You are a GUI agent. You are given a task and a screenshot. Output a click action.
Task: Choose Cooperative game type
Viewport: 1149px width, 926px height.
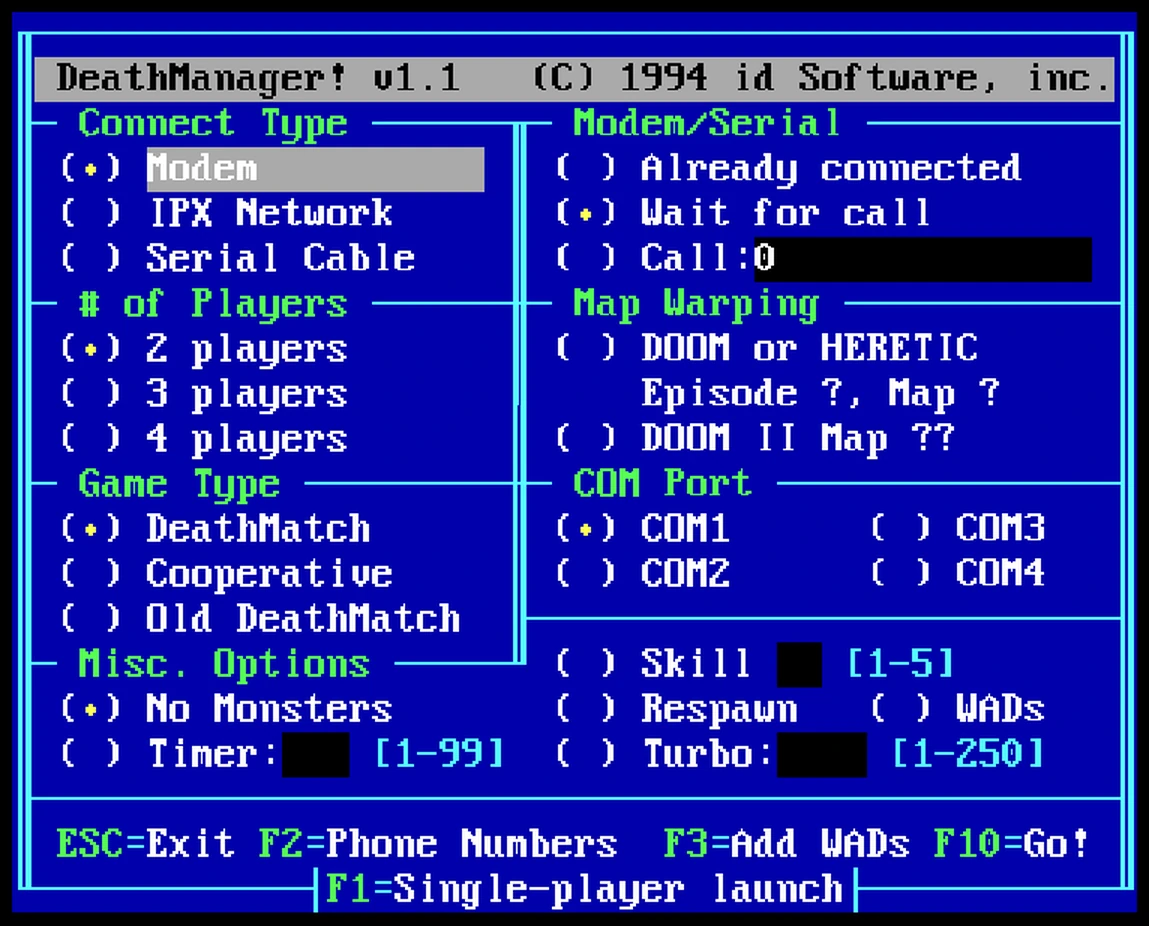coord(227,574)
